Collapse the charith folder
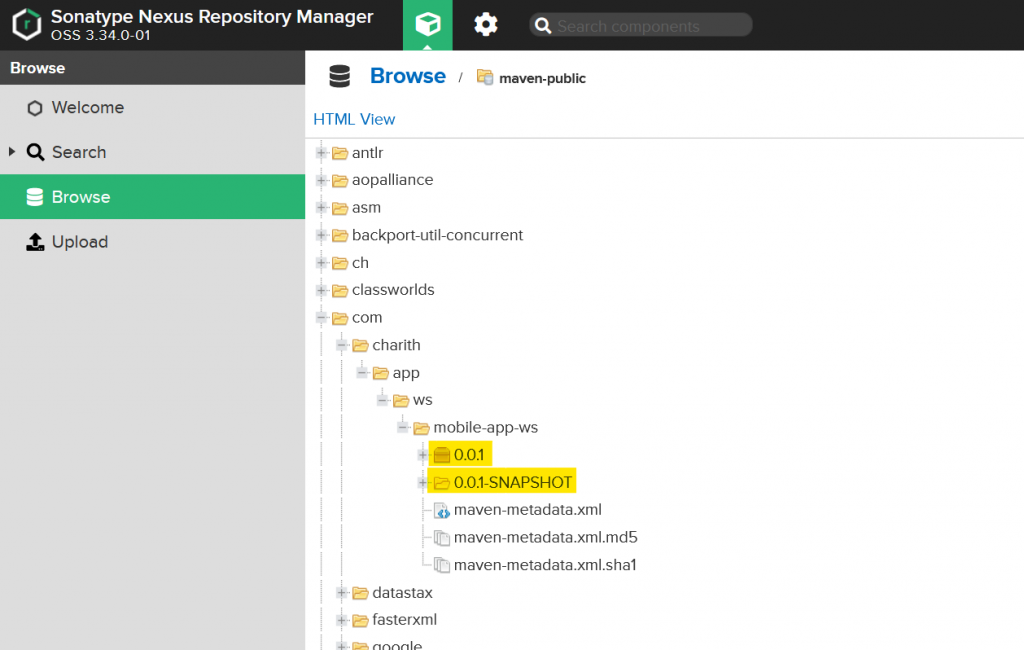This screenshot has height=650, width=1024. (342, 345)
